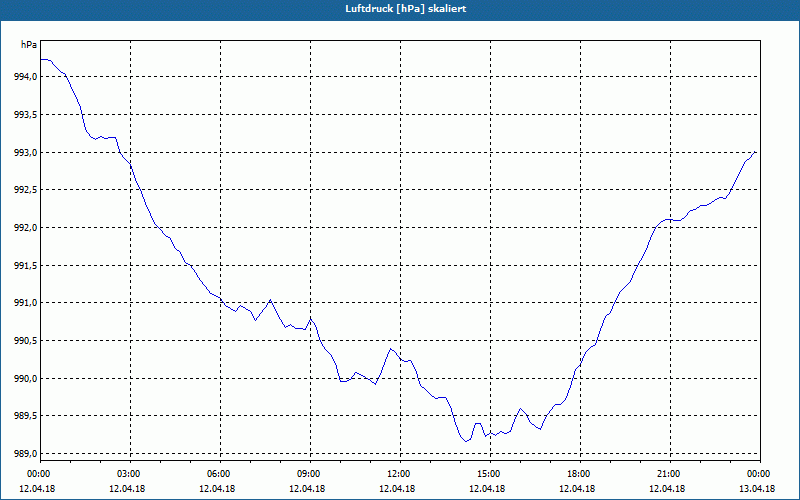Select the 991,5 pressure axis label
The width and height of the screenshot is (800, 500).
24,266
